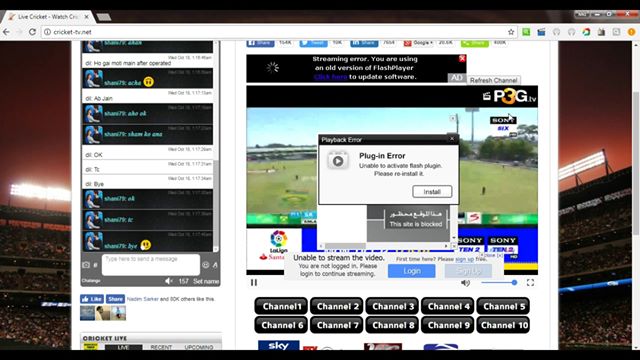Type in the chat message field

[151, 265]
